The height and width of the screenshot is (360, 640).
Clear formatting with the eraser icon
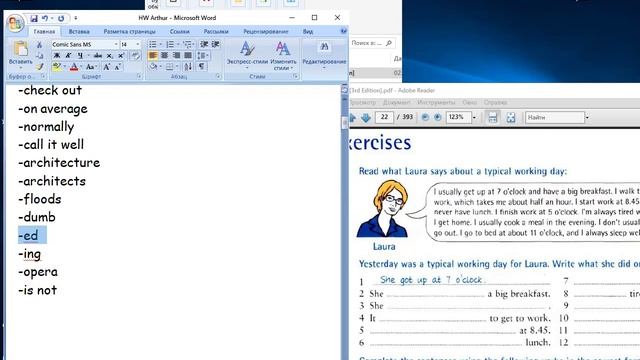tap(136, 56)
